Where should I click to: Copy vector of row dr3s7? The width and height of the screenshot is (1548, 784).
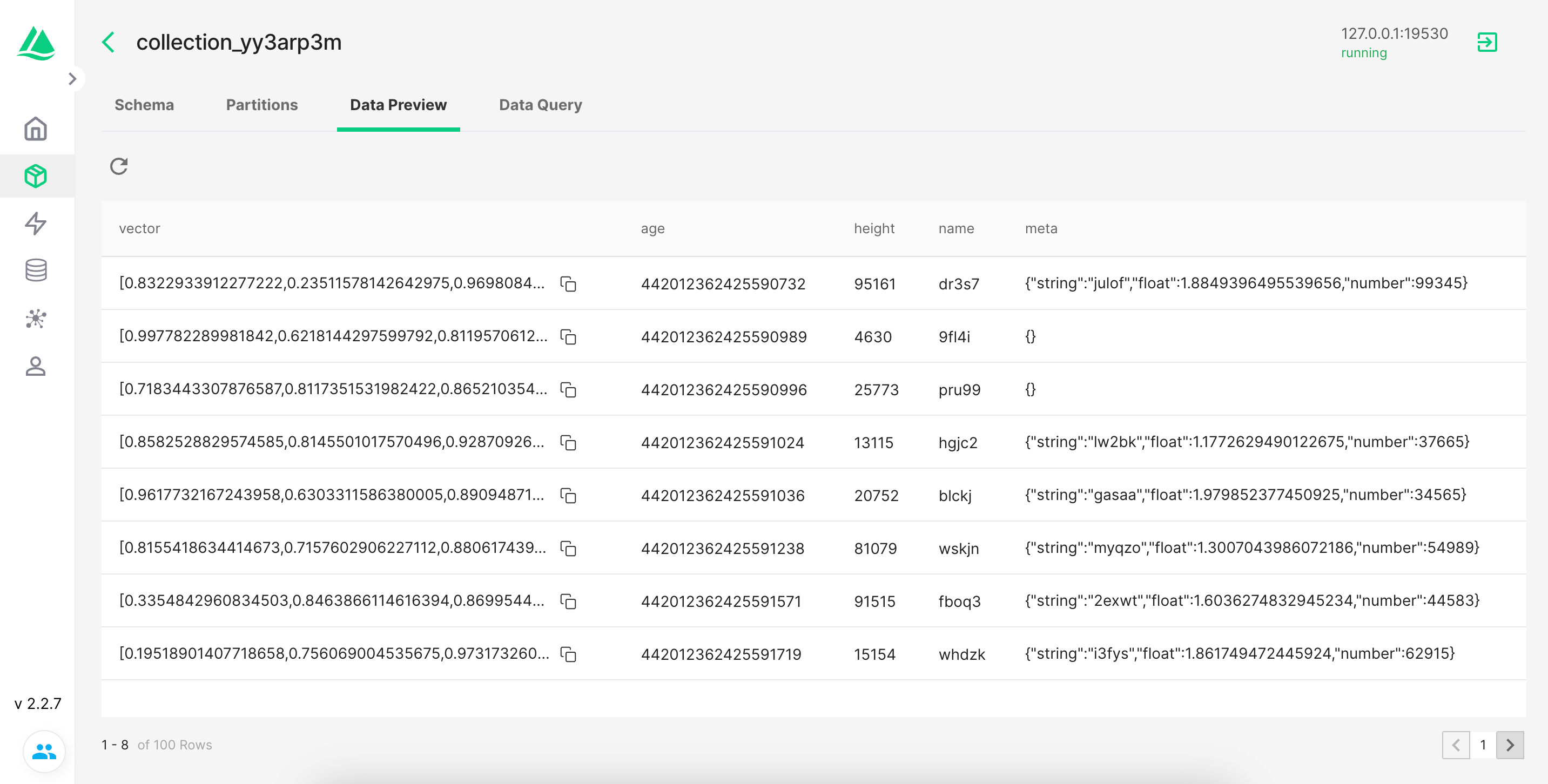[568, 283]
